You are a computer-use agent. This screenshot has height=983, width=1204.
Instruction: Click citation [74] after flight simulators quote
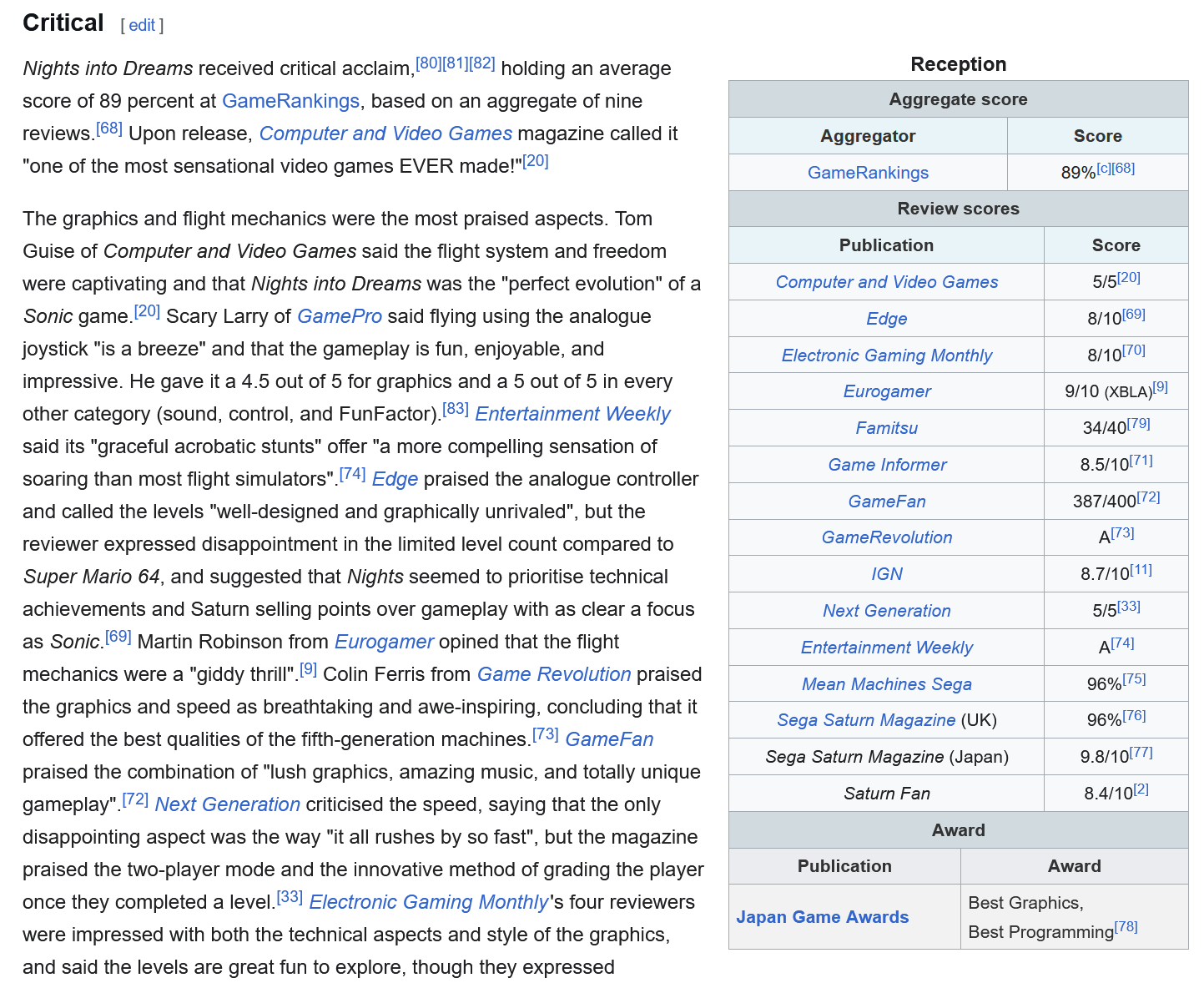pyautogui.click(x=353, y=474)
